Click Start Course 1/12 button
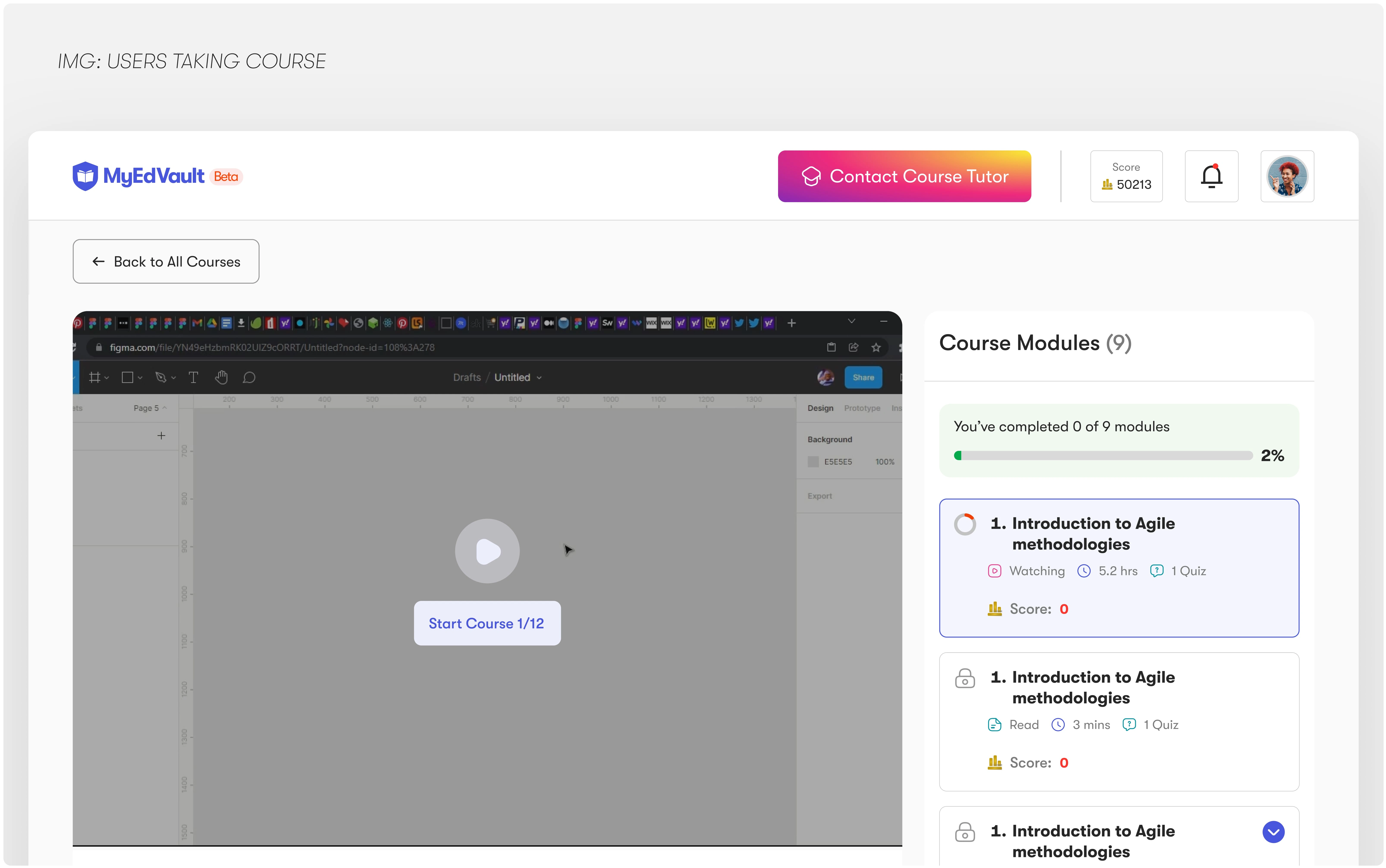The image size is (1386, 868). pos(487,623)
